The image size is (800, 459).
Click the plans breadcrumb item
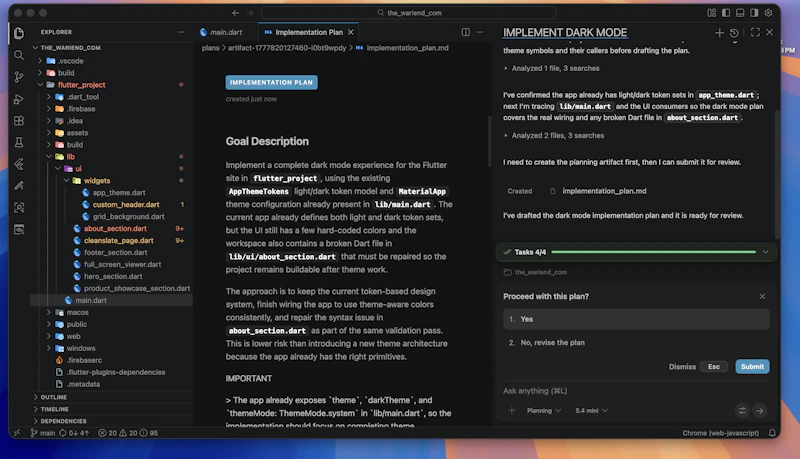210,48
